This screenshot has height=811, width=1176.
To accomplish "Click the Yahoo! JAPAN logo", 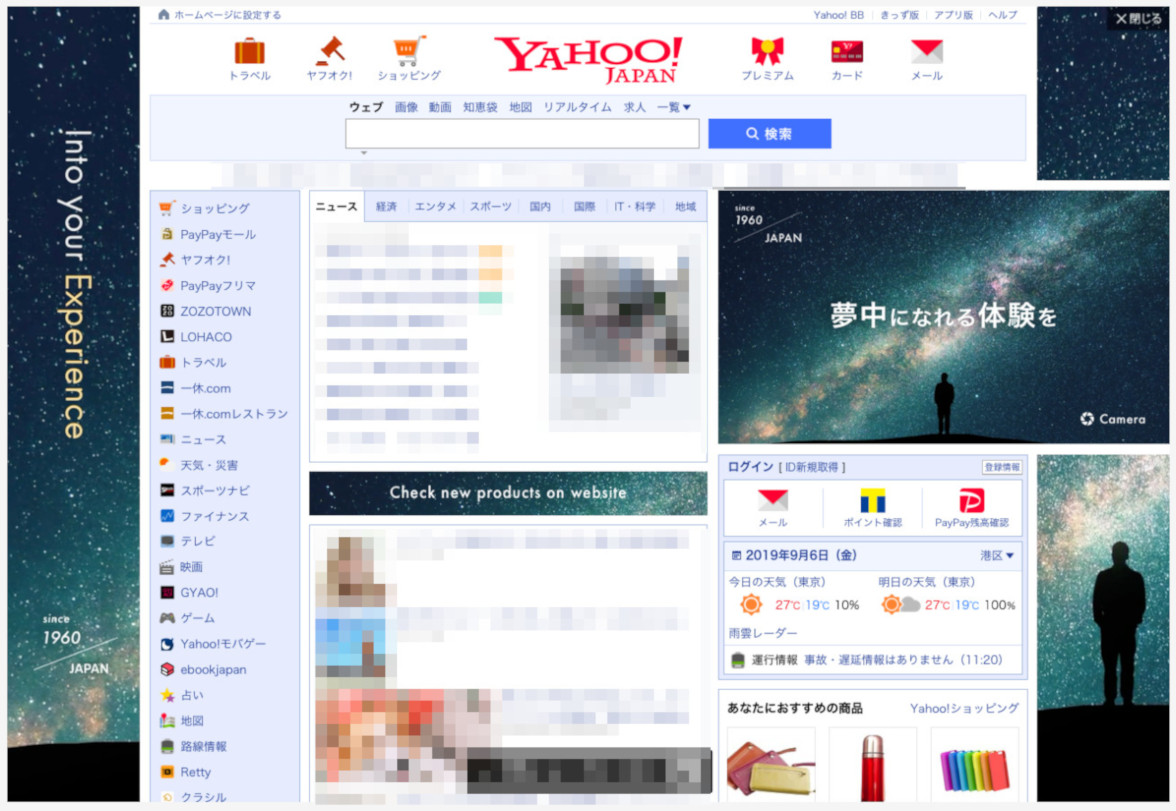I will tap(588, 59).
